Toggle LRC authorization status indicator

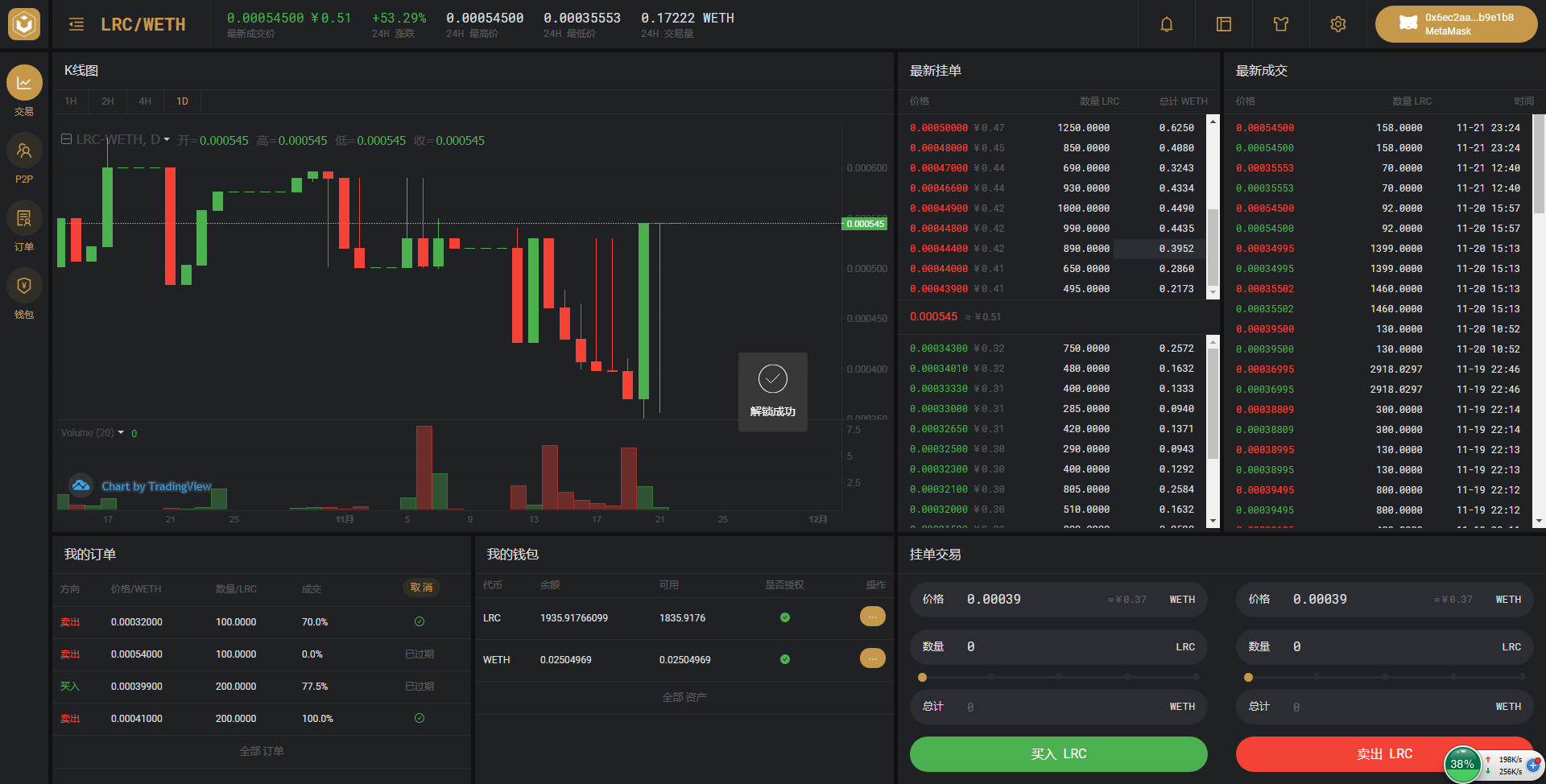pyautogui.click(x=785, y=617)
